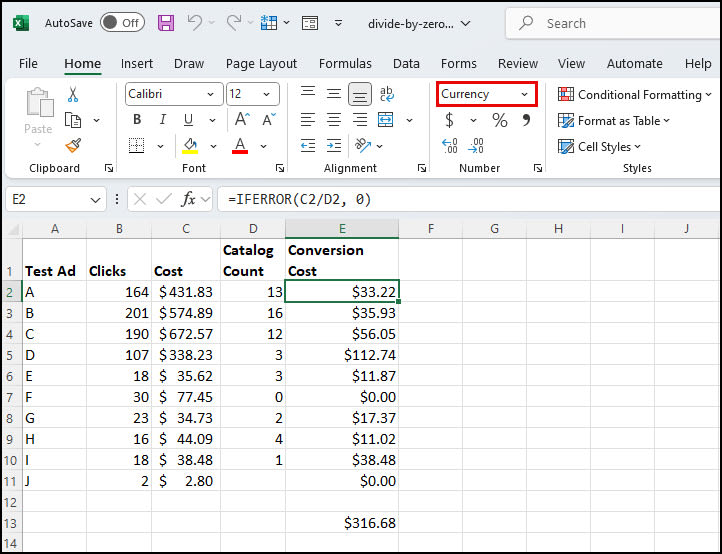Click the Undo arrow icon
The width and height of the screenshot is (722, 554).
pyautogui.click(x=195, y=23)
